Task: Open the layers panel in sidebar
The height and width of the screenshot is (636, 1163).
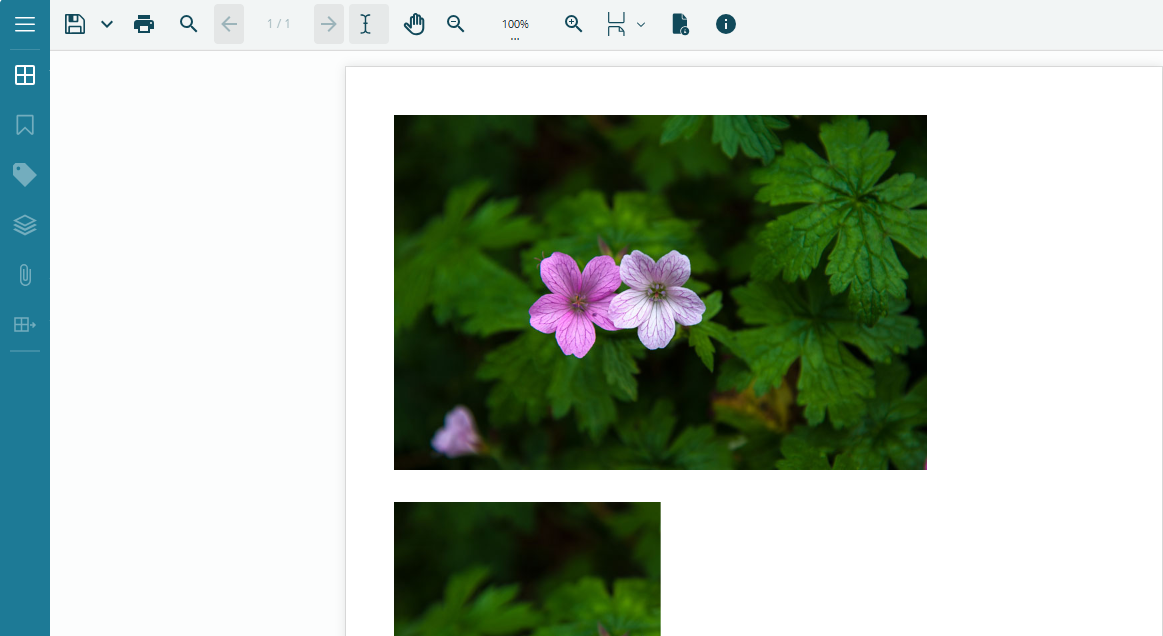Action: [24, 225]
